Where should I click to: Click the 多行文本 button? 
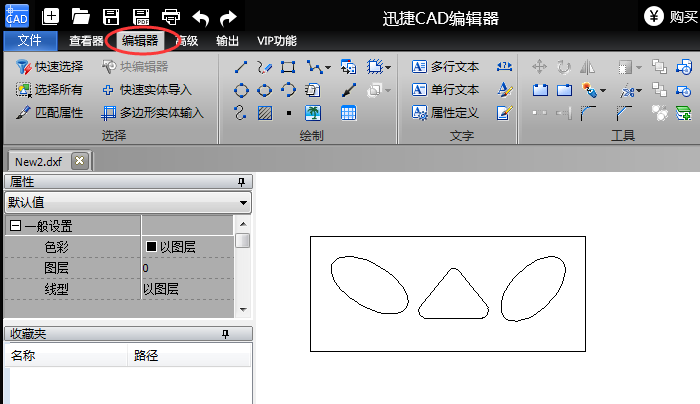pos(446,67)
